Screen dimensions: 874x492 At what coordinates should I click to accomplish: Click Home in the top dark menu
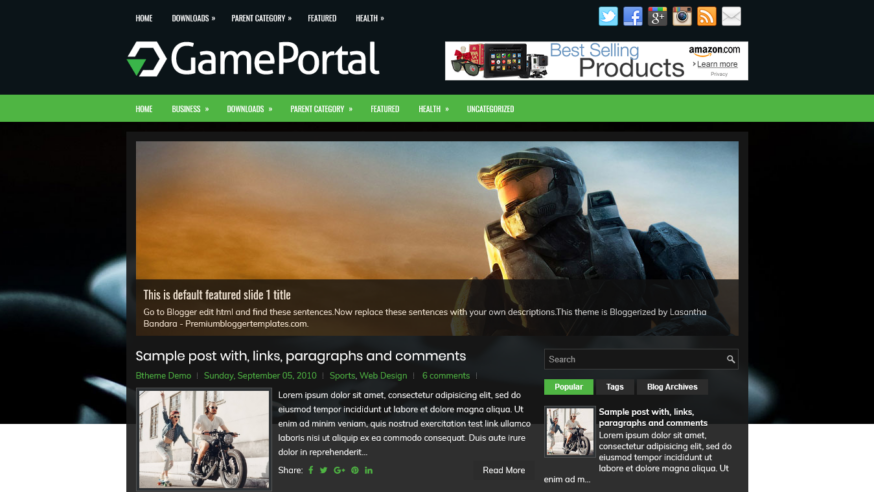[144, 18]
